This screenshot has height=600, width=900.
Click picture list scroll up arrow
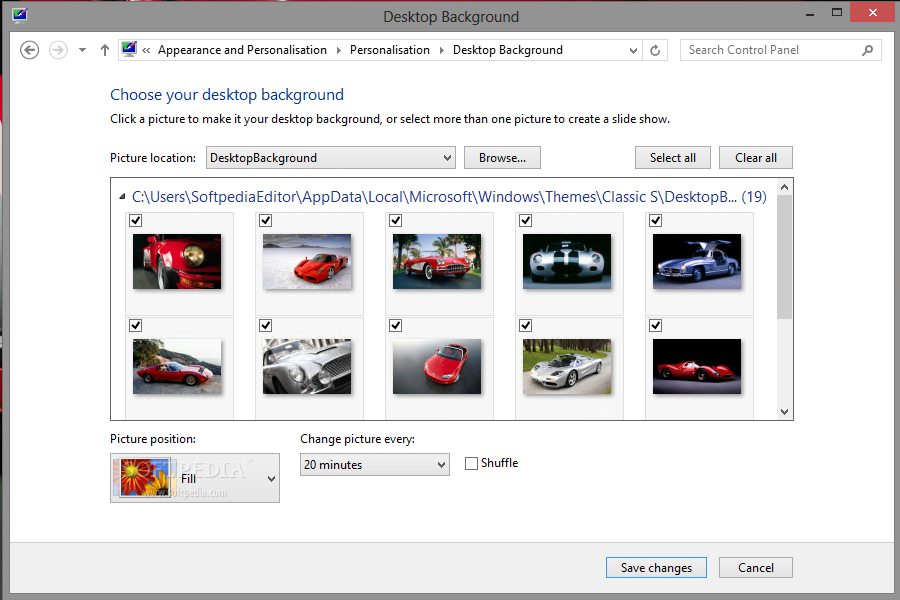click(785, 187)
